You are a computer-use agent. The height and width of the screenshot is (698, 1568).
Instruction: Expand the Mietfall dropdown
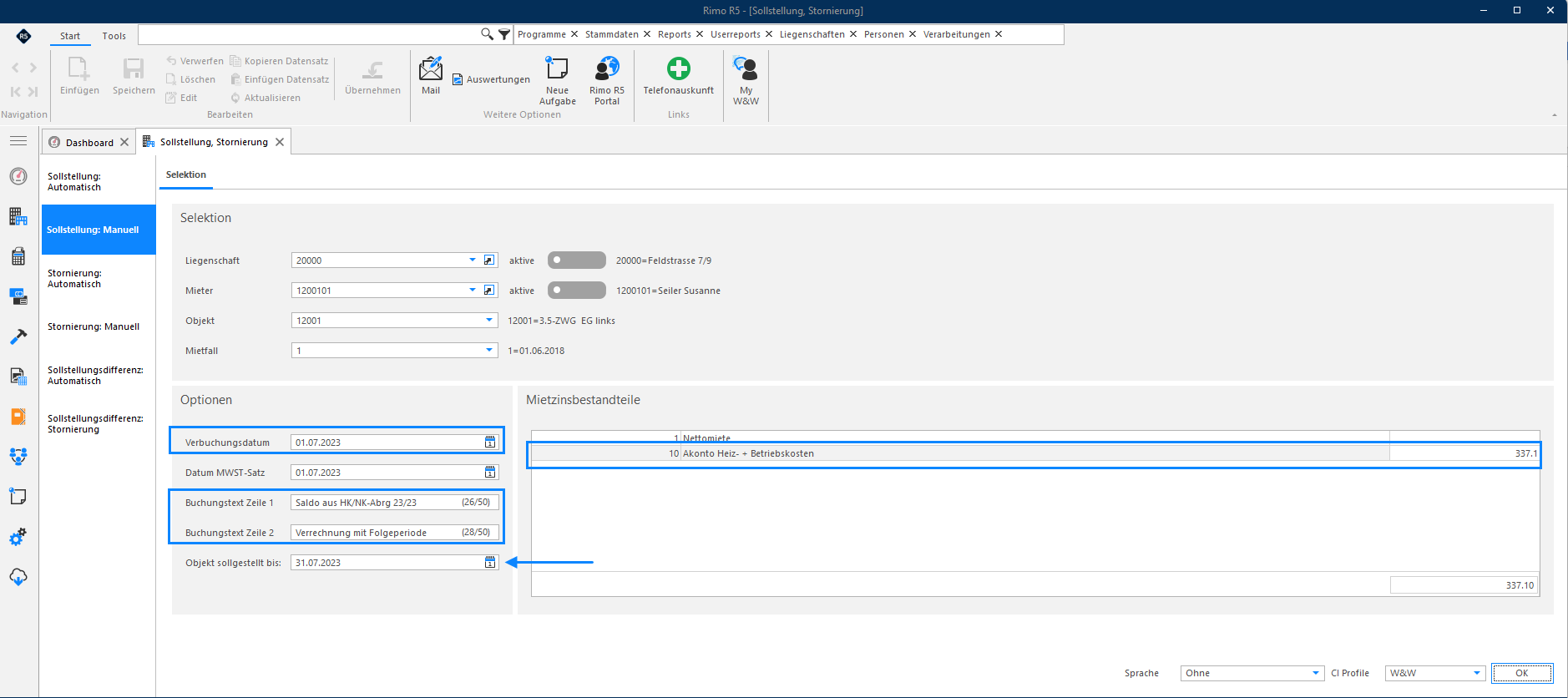489,351
